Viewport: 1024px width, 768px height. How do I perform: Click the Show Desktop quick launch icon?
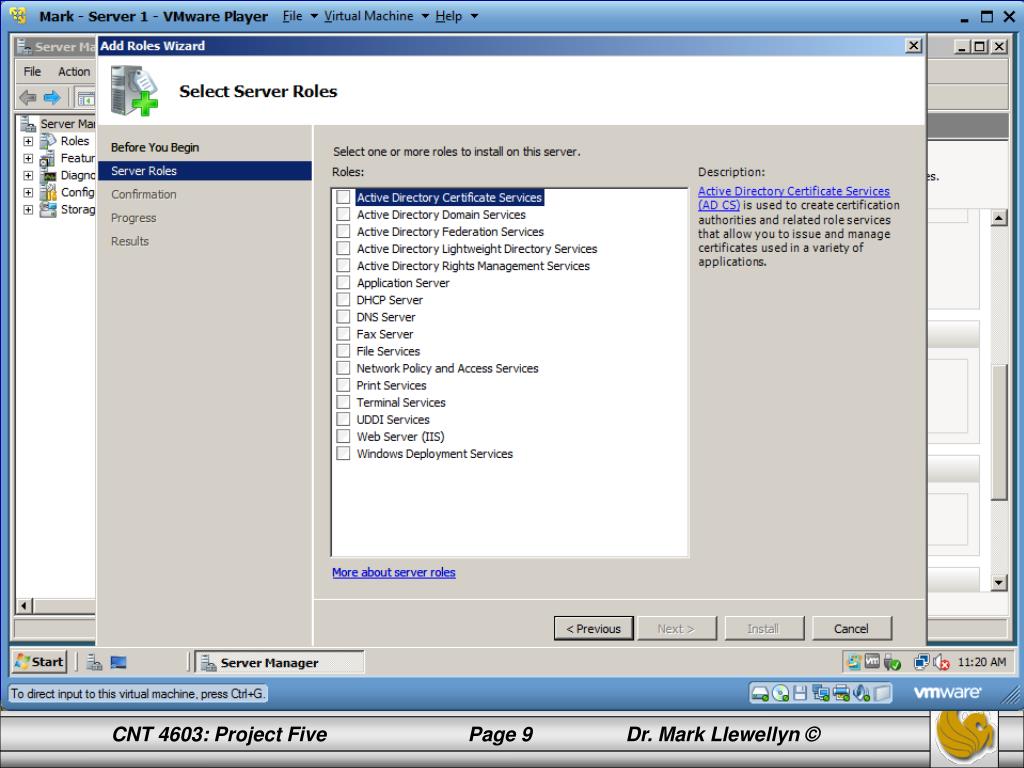click(x=118, y=662)
